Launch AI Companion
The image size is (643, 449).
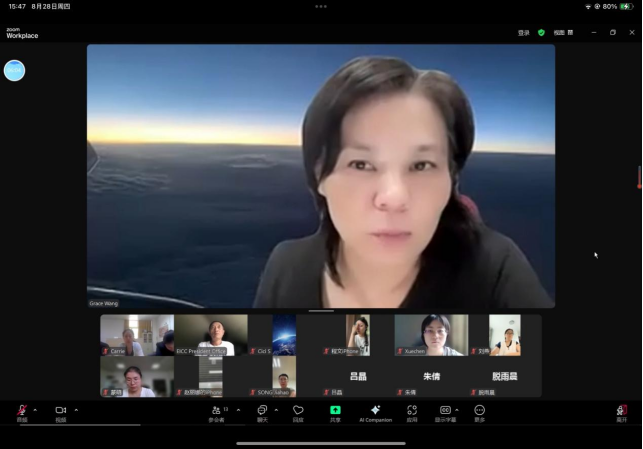click(375, 411)
